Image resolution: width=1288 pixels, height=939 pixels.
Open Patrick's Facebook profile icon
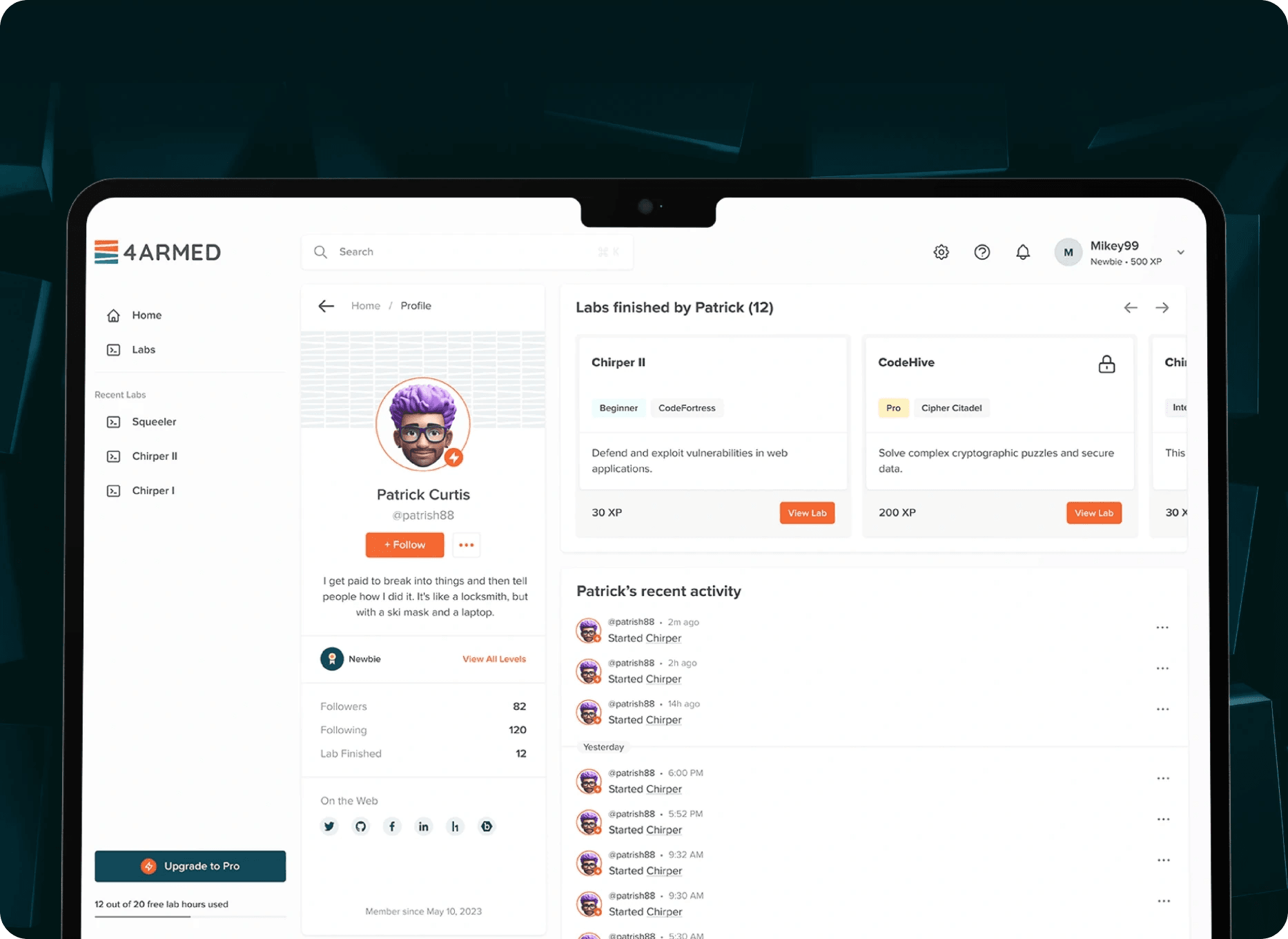(x=392, y=826)
